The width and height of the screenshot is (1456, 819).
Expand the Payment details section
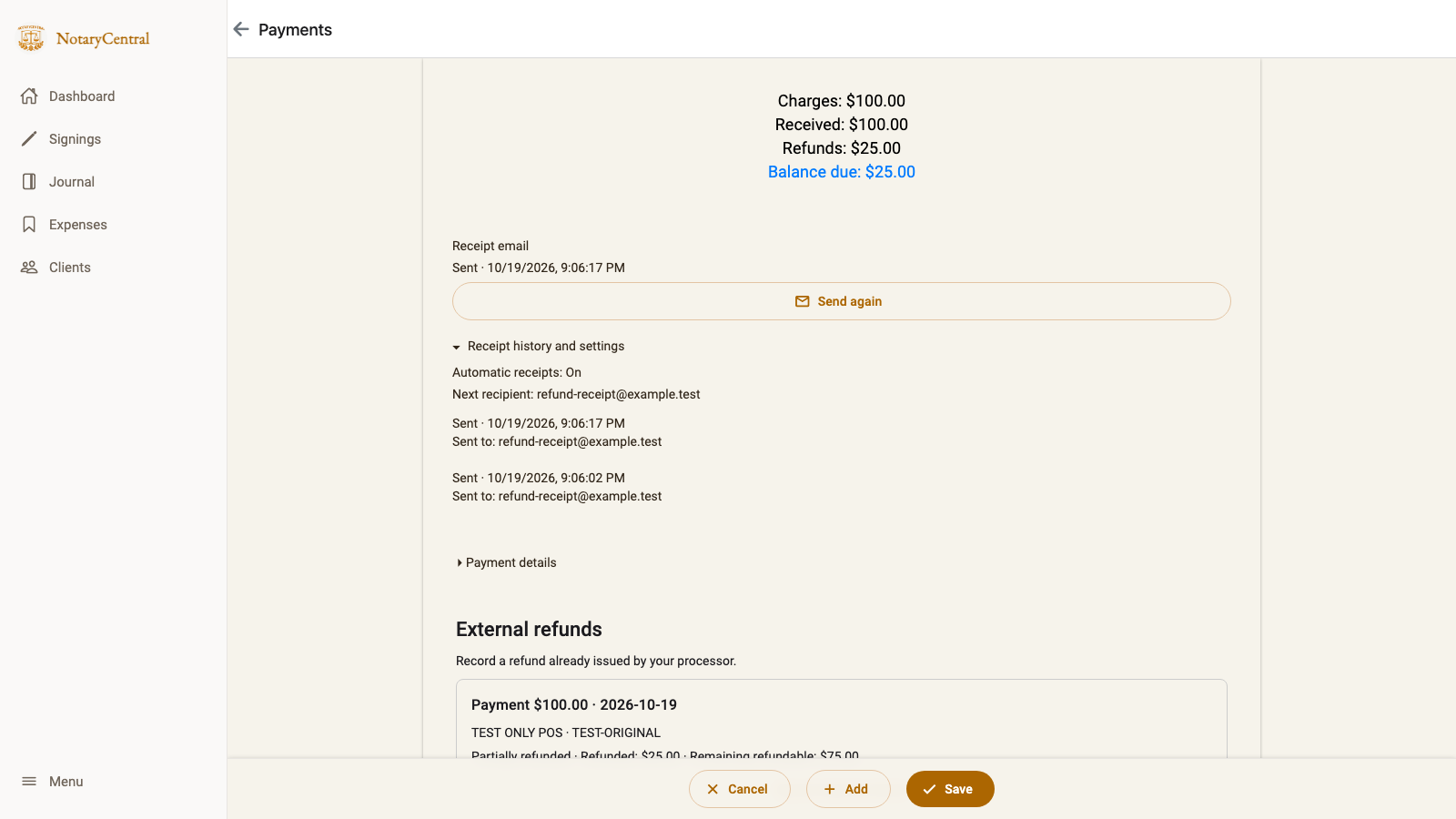click(507, 562)
